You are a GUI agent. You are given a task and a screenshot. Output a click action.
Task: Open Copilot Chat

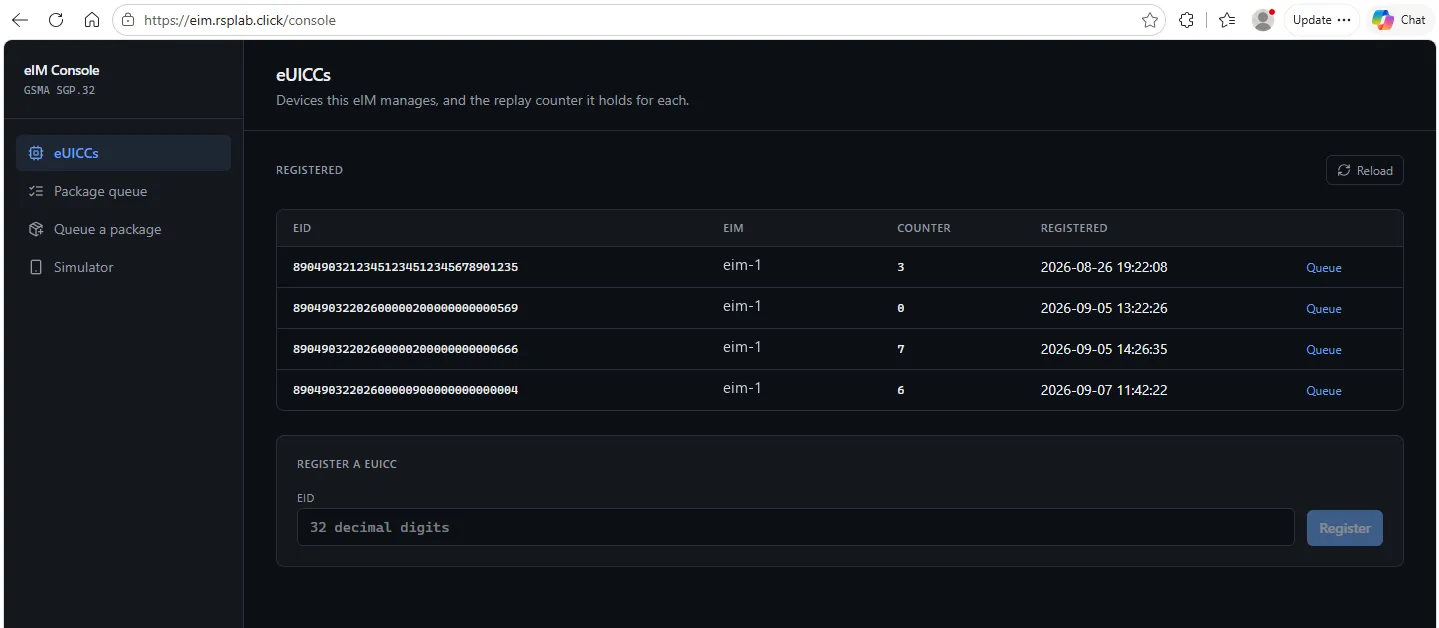[1399, 20]
